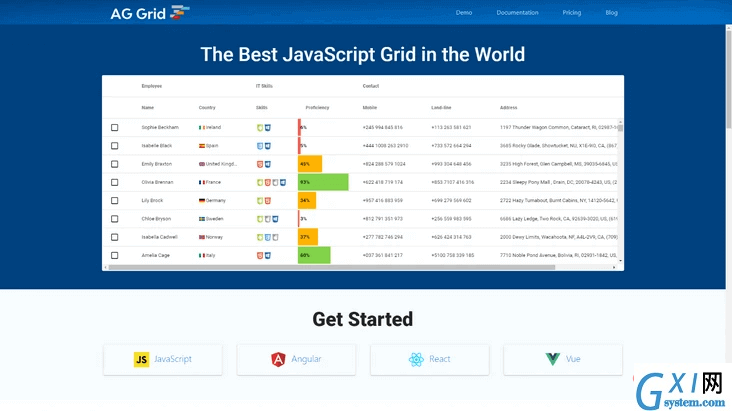Click the grid's vertical scrollbar thumb
The height and width of the screenshot is (411, 732).
pos(620,128)
